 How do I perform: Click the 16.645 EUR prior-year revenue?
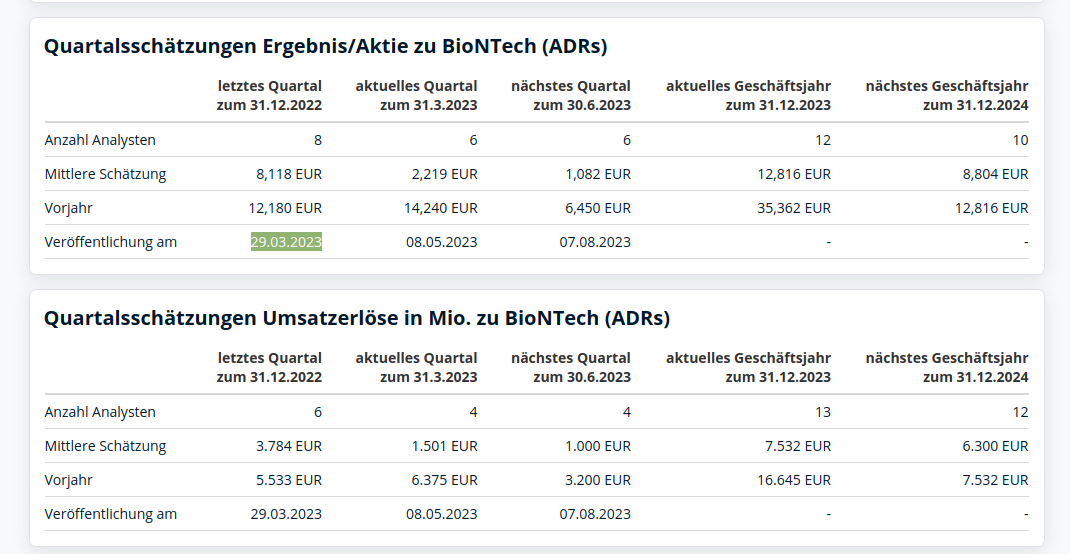(794, 480)
